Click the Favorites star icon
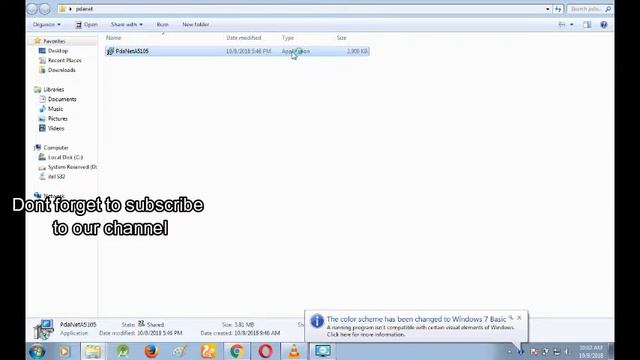 (38, 41)
